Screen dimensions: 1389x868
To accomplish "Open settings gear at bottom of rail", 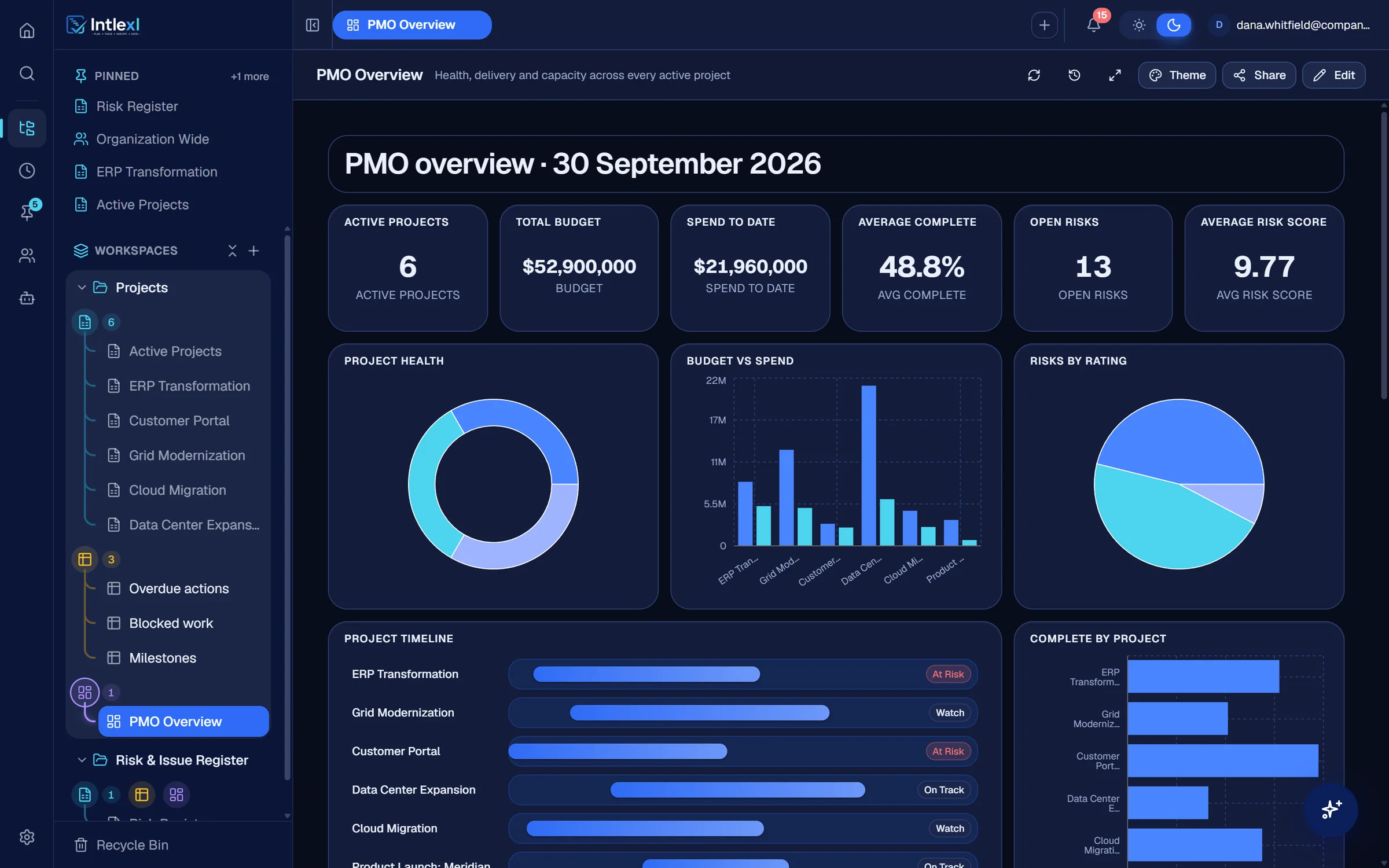I will click(x=27, y=837).
